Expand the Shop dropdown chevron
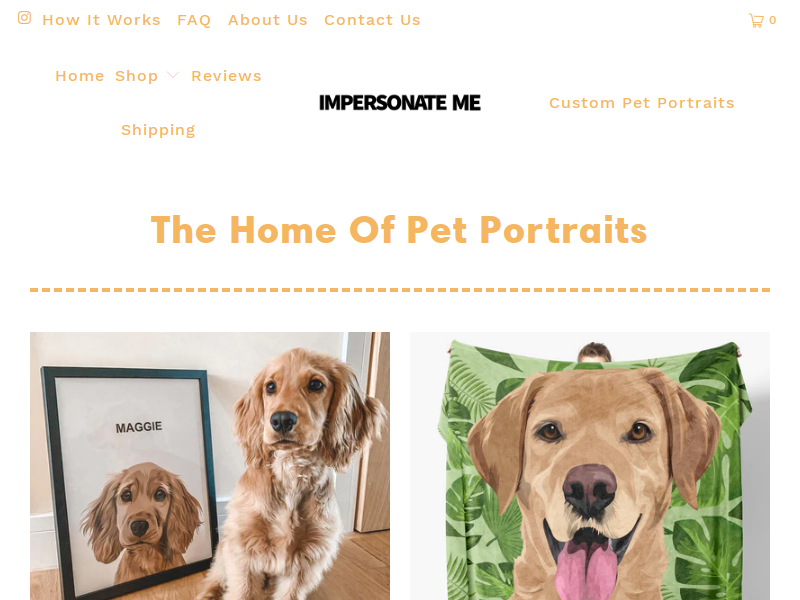 click(173, 76)
